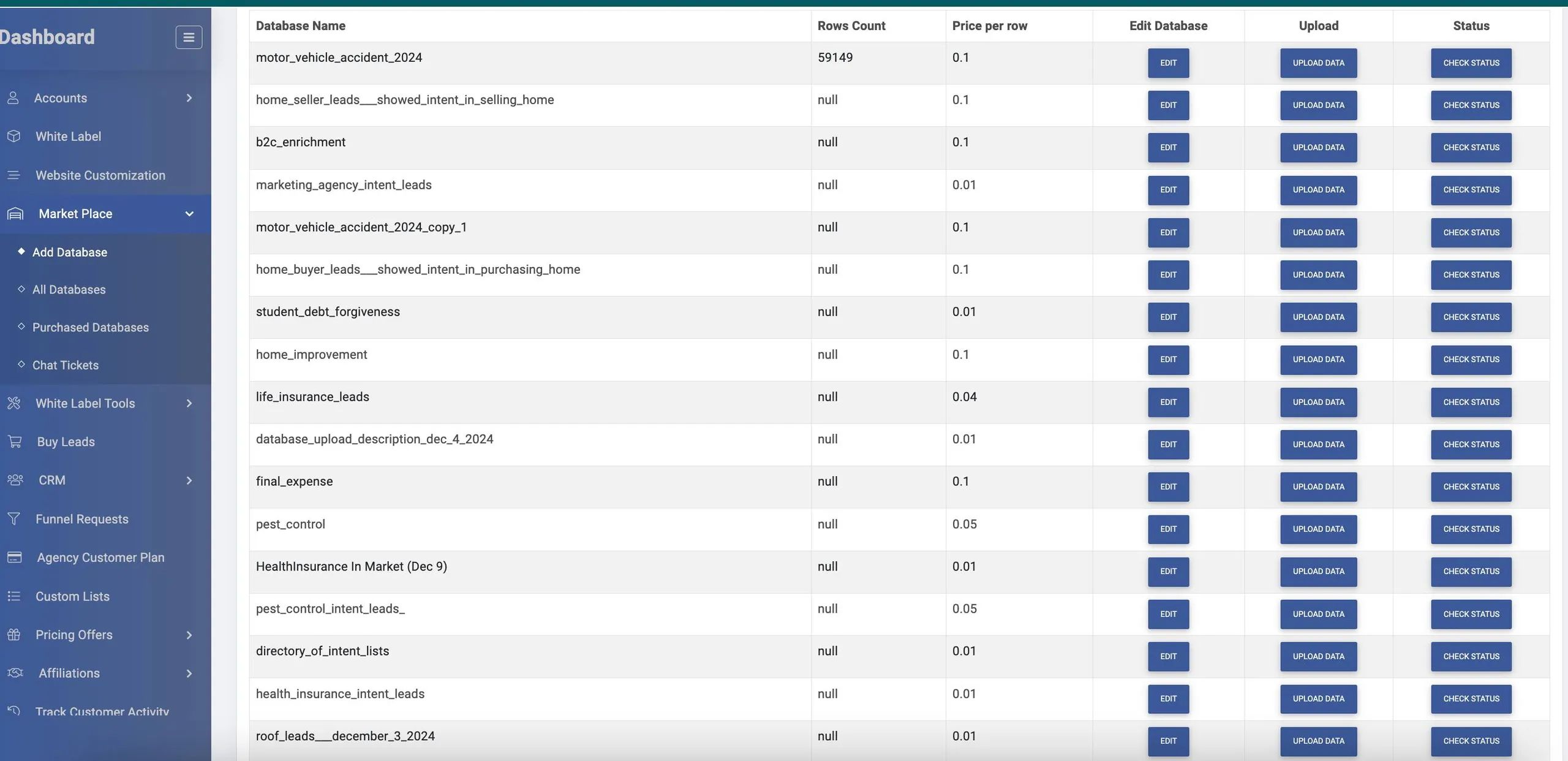Edit the final_expense database
Screen dimensions: 1568x761
[1168, 487]
